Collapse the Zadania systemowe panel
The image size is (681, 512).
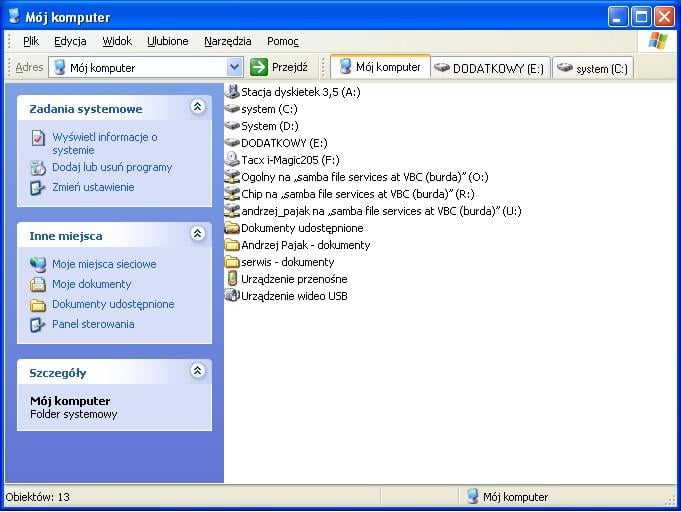click(197, 108)
